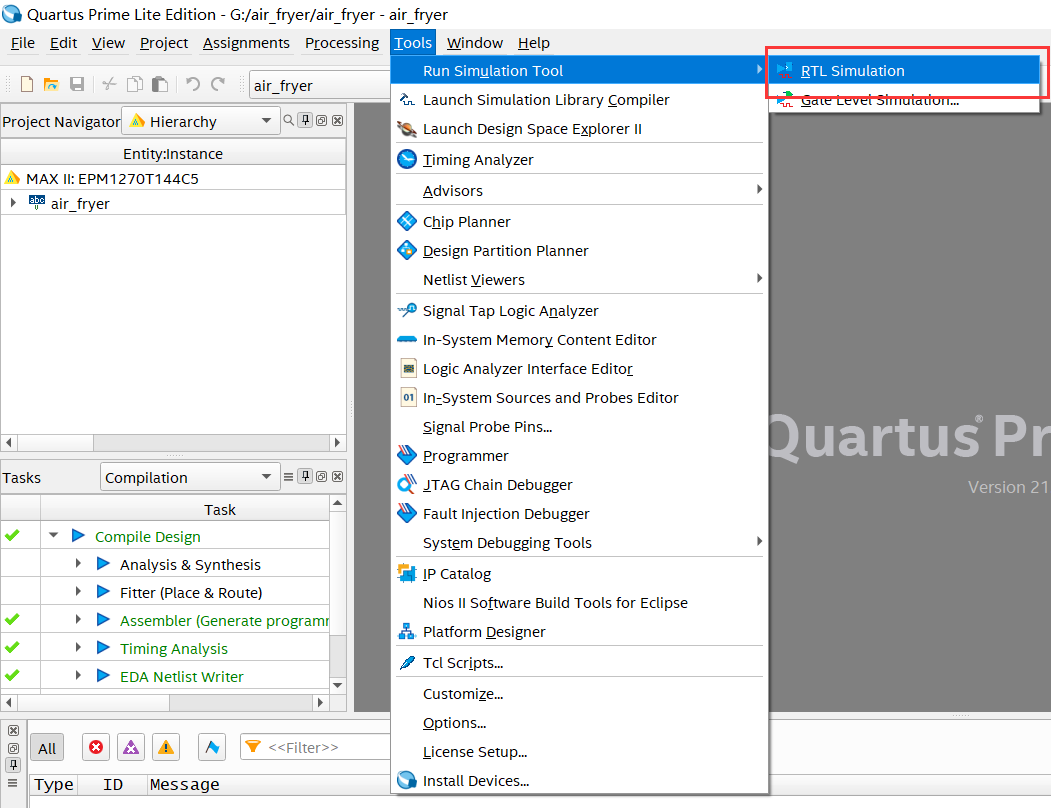Screen dimensions: 1051x808
Task: Open Netlist Viewers submenu
Action: tap(579, 280)
